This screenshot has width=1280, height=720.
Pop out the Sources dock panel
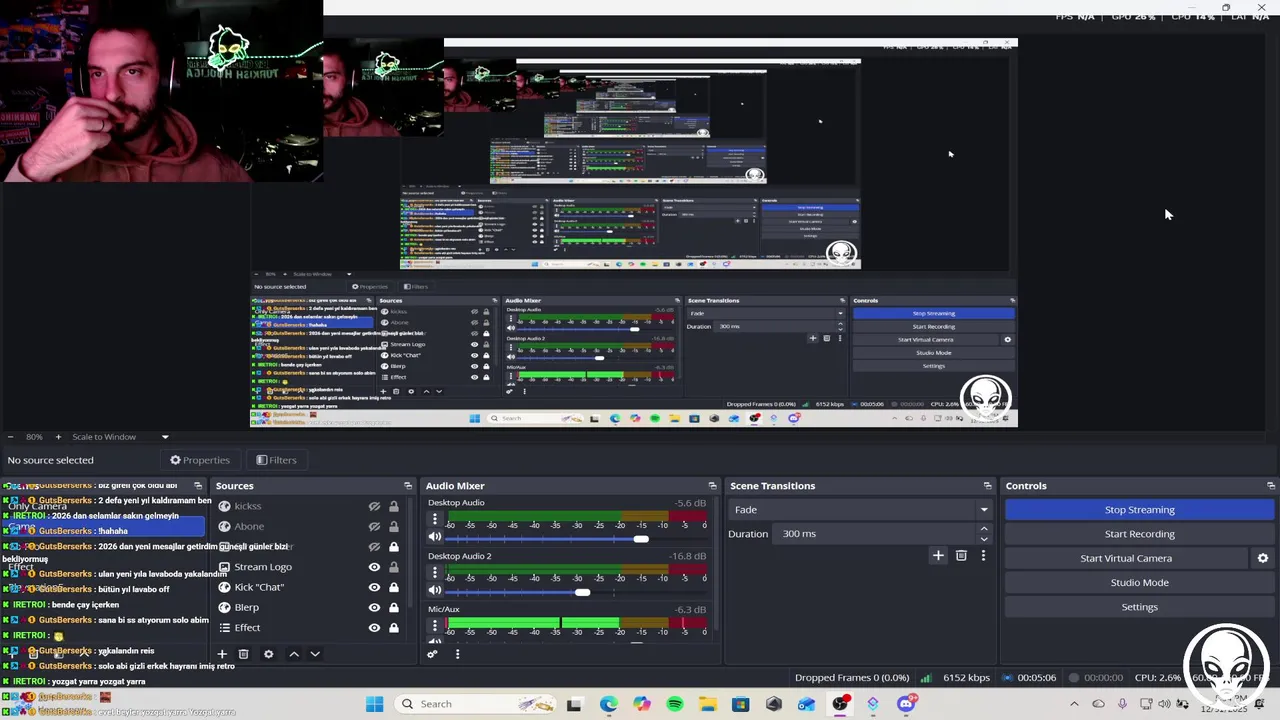408,486
